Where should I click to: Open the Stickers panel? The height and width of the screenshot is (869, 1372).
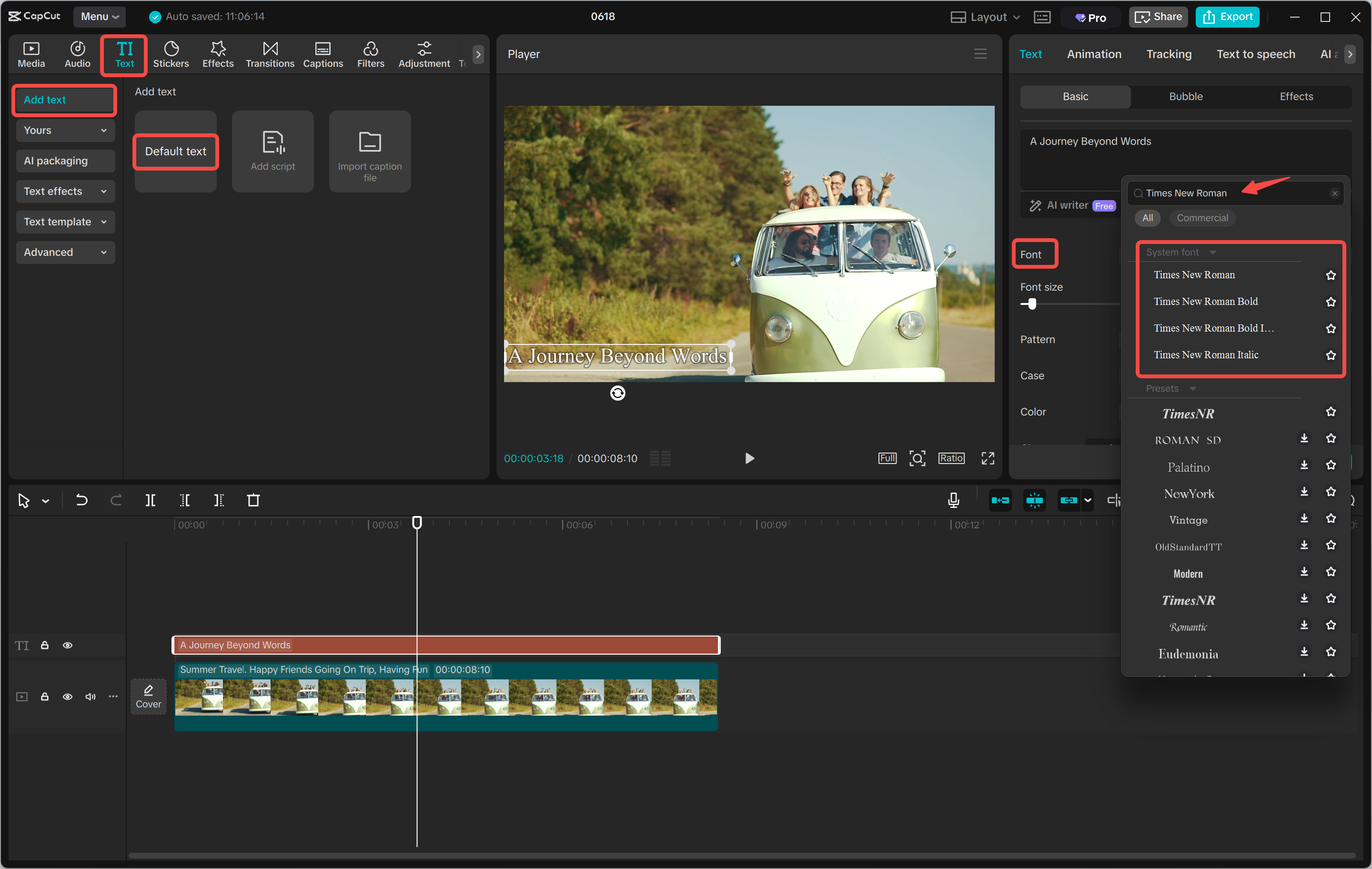[x=171, y=54]
